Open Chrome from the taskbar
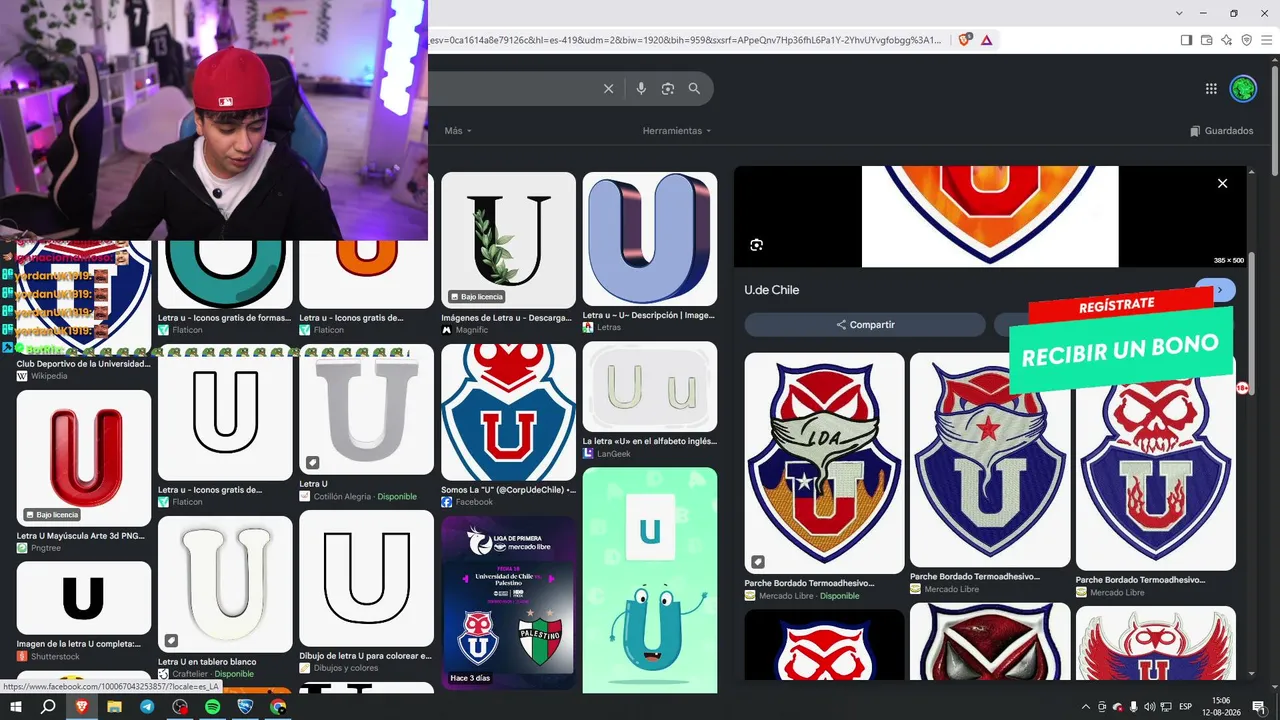The height and width of the screenshot is (720, 1280). point(278,707)
